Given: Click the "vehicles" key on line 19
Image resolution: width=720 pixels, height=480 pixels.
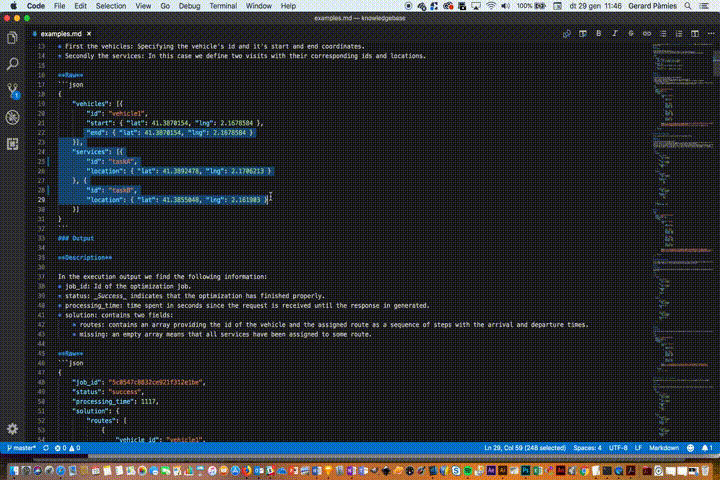Looking at the screenshot, I should click(x=90, y=104).
